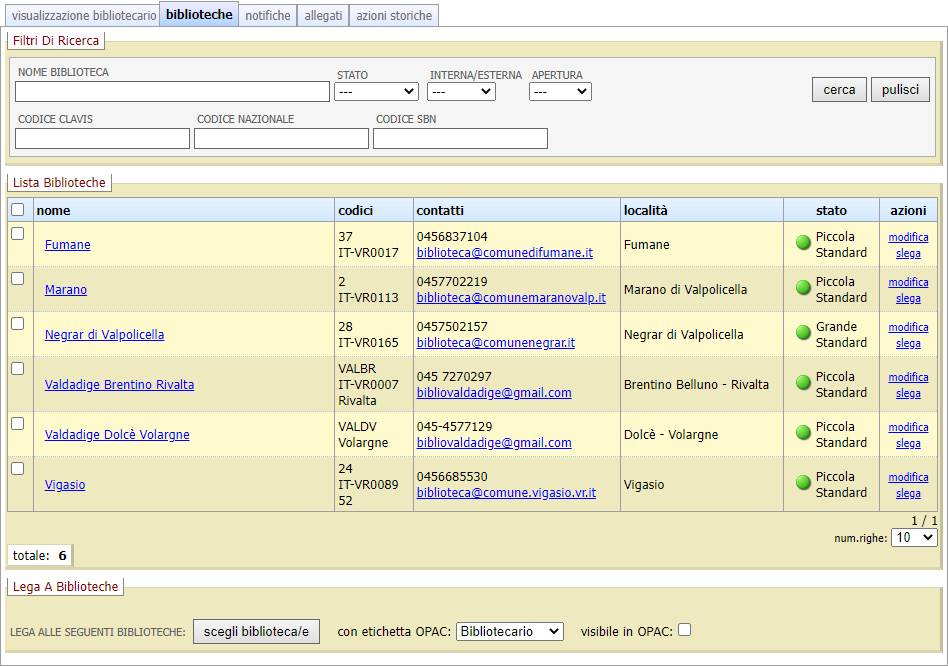Click slega for the Vigasio library
This screenshot has height=666, width=948.
tap(908, 493)
